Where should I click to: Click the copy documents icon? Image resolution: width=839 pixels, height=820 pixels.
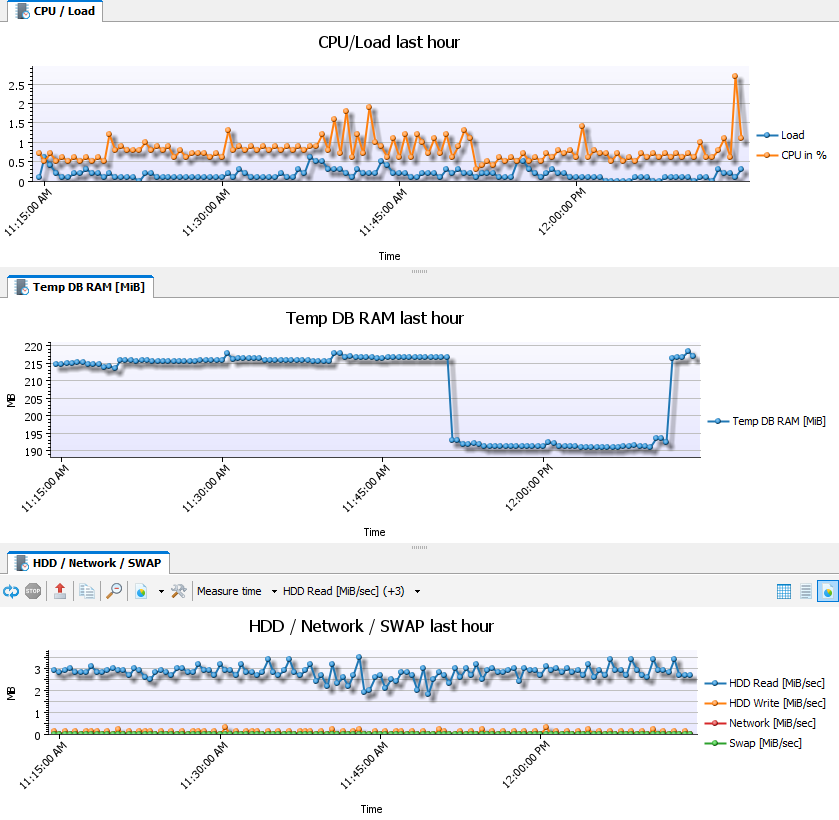[x=87, y=591]
